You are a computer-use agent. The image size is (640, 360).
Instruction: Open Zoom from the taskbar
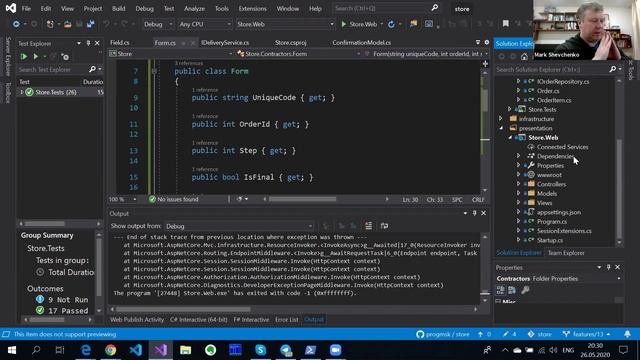336,350
